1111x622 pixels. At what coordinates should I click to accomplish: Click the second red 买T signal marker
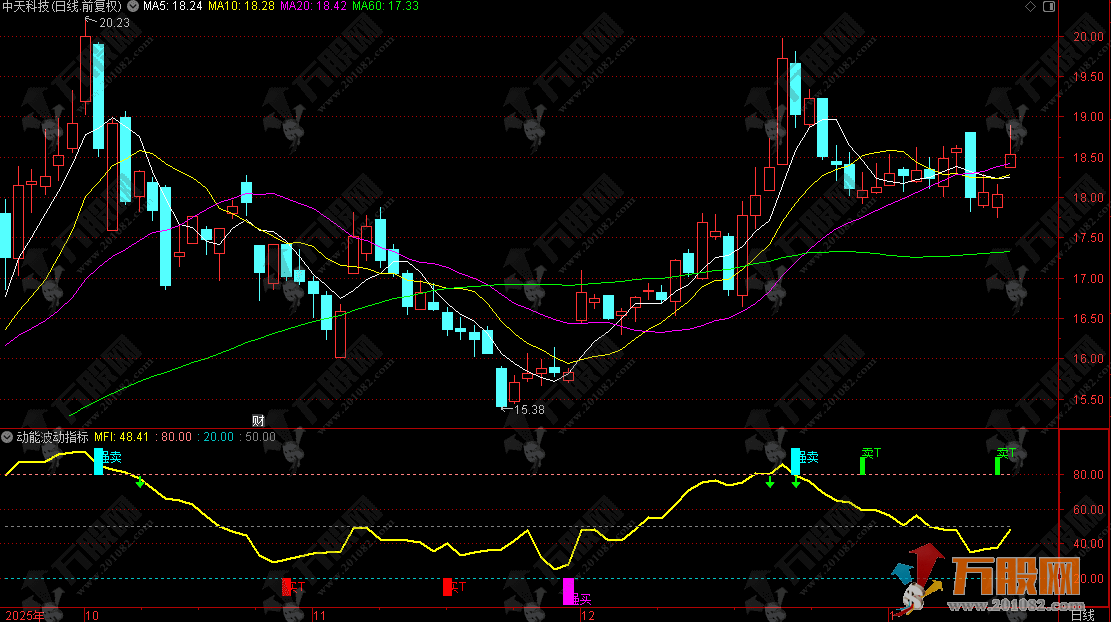[x=454, y=587]
